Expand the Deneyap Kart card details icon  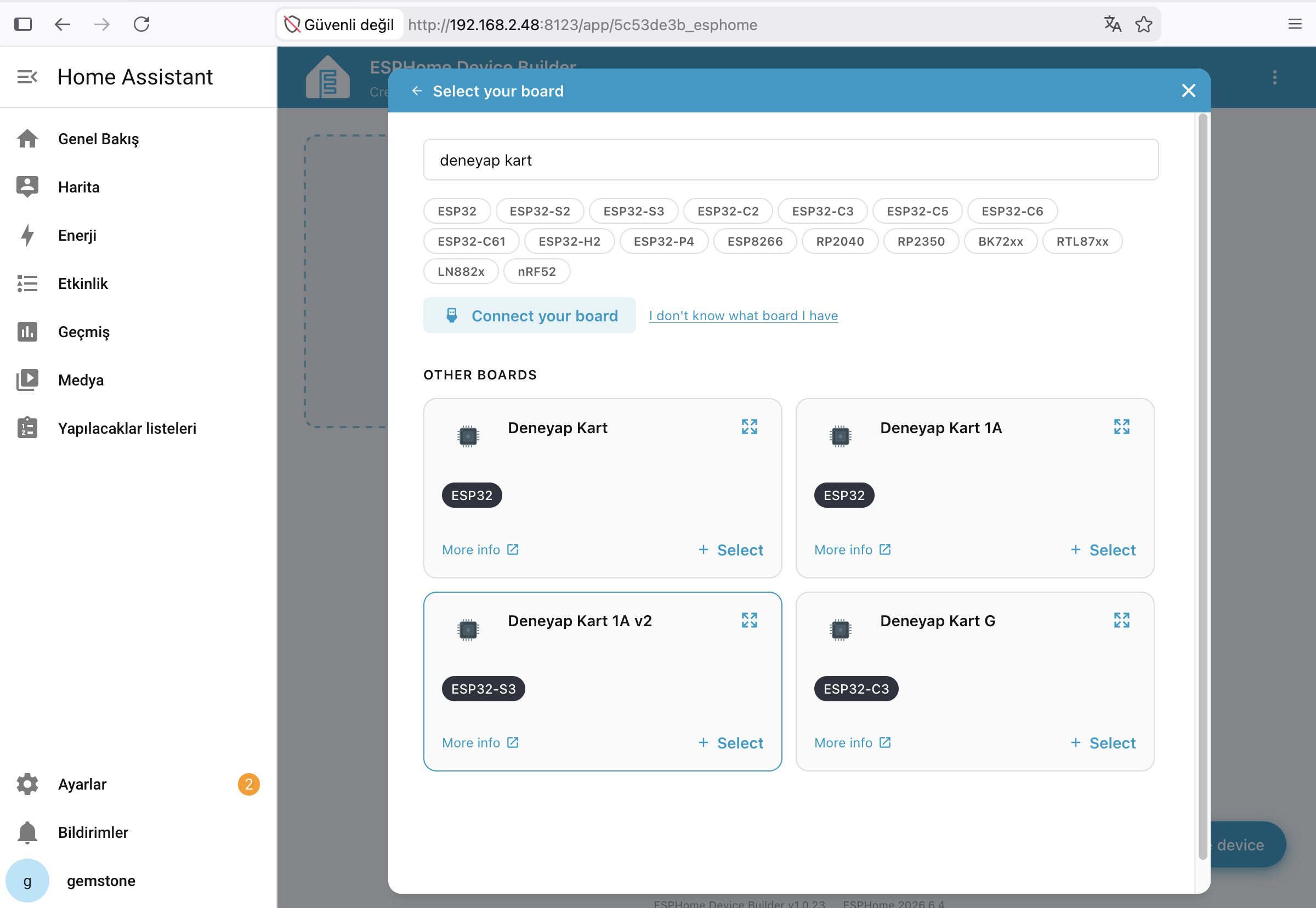750,427
